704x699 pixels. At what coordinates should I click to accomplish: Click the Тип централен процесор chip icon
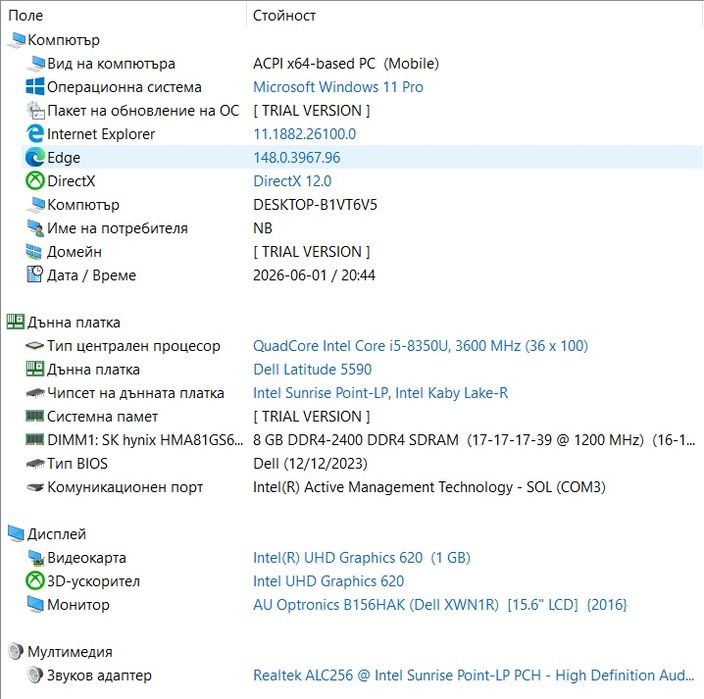tap(35, 346)
